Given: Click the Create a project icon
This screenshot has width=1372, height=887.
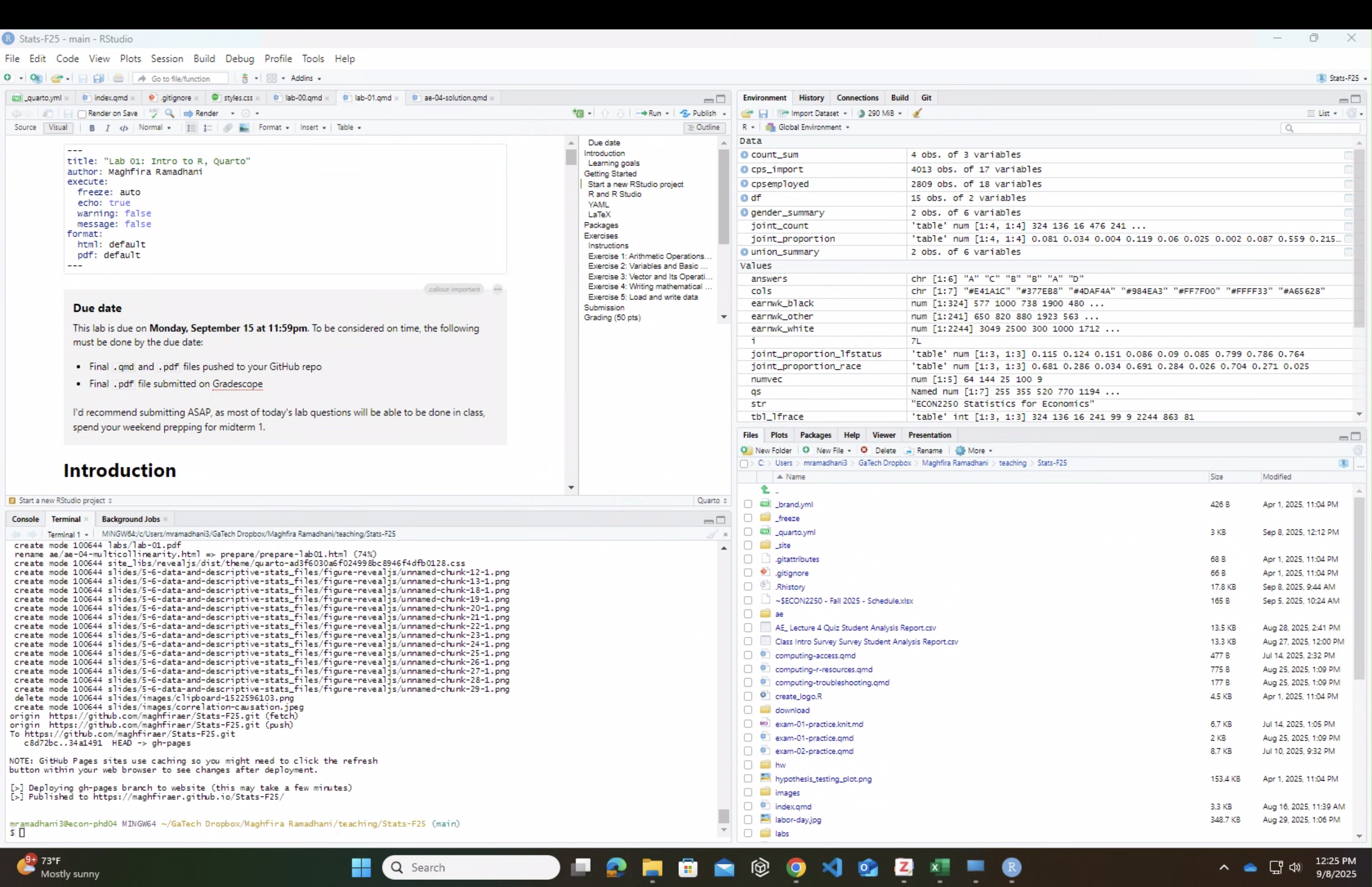Looking at the screenshot, I should pyautogui.click(x=36, y=78).
